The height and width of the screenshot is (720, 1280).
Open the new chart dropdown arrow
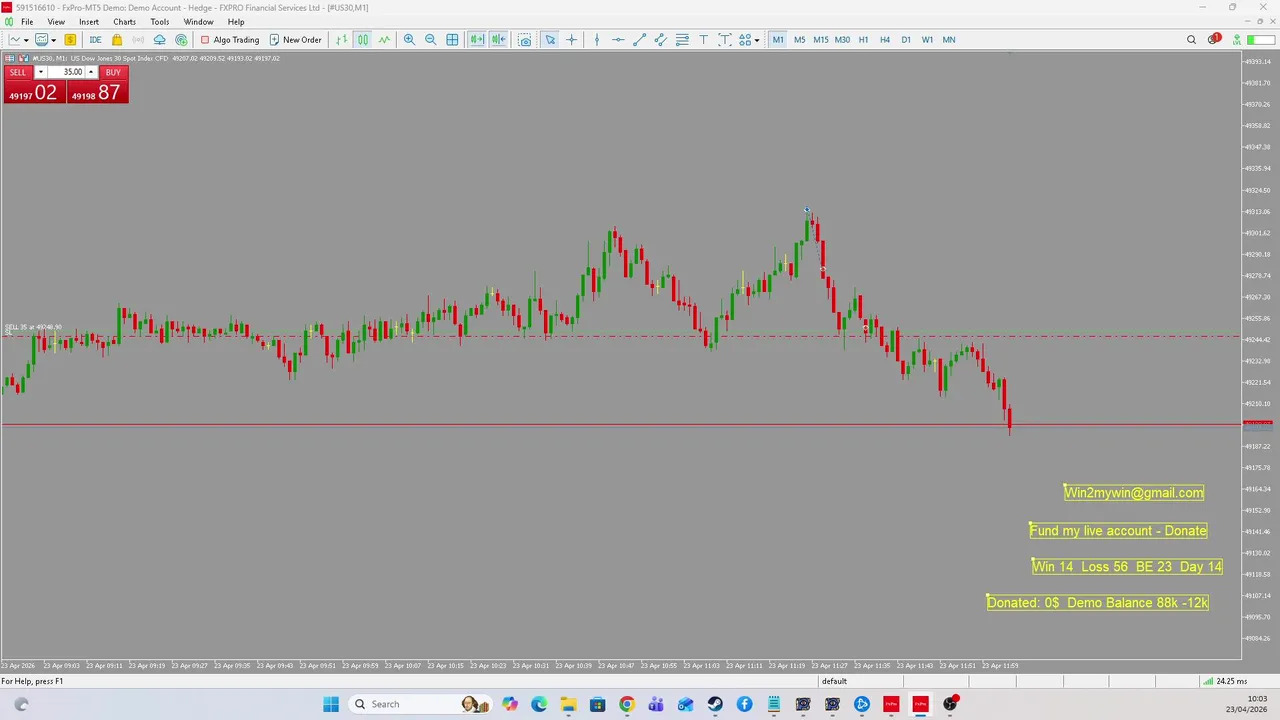click(26, 40)
